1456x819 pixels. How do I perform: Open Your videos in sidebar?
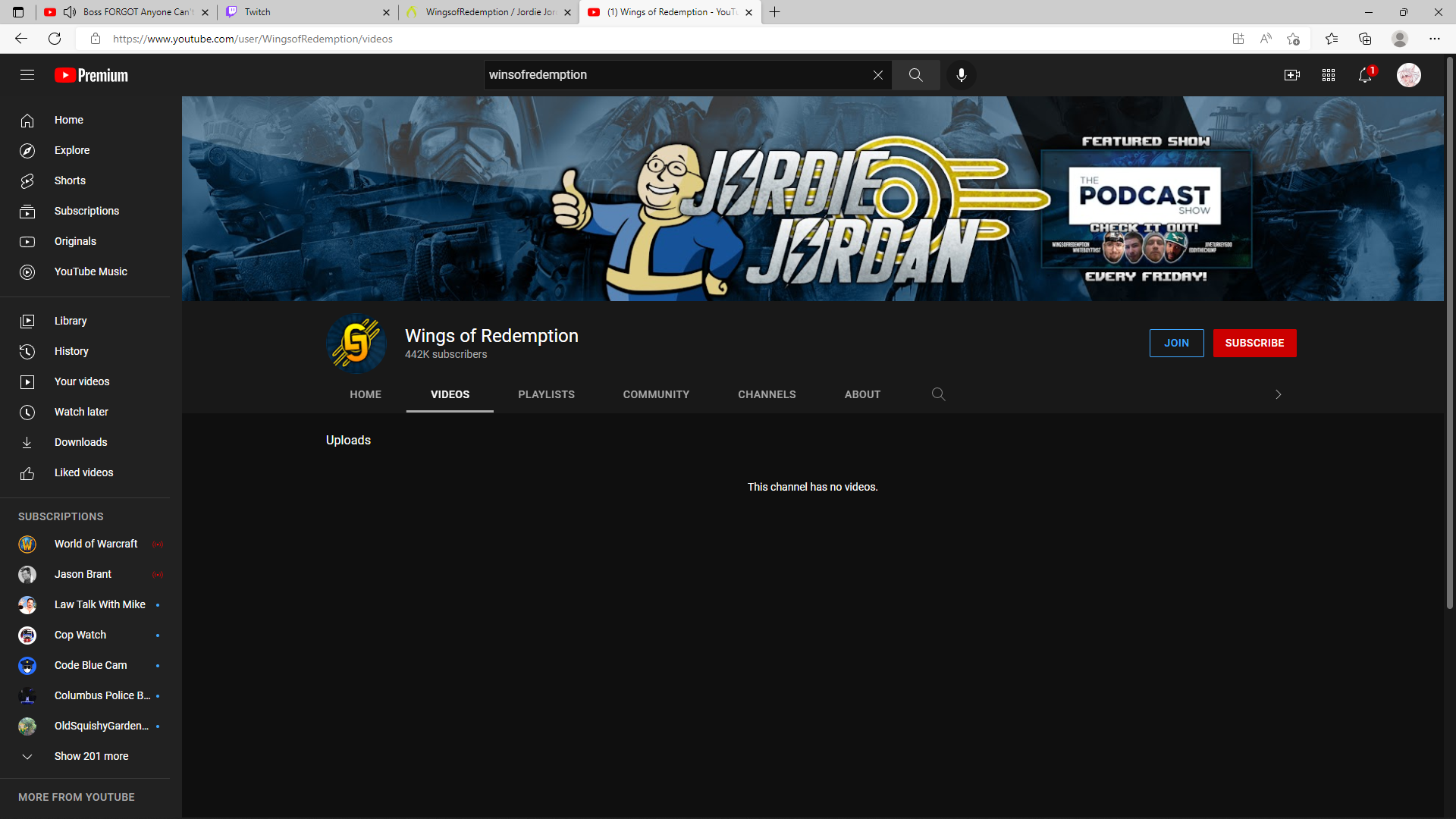click(x=85, y=381)
